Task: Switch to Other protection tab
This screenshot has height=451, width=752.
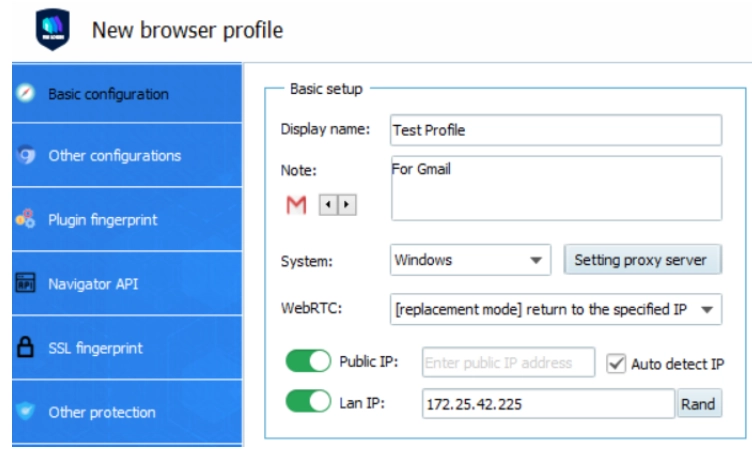Action: (x=127, y=412)
